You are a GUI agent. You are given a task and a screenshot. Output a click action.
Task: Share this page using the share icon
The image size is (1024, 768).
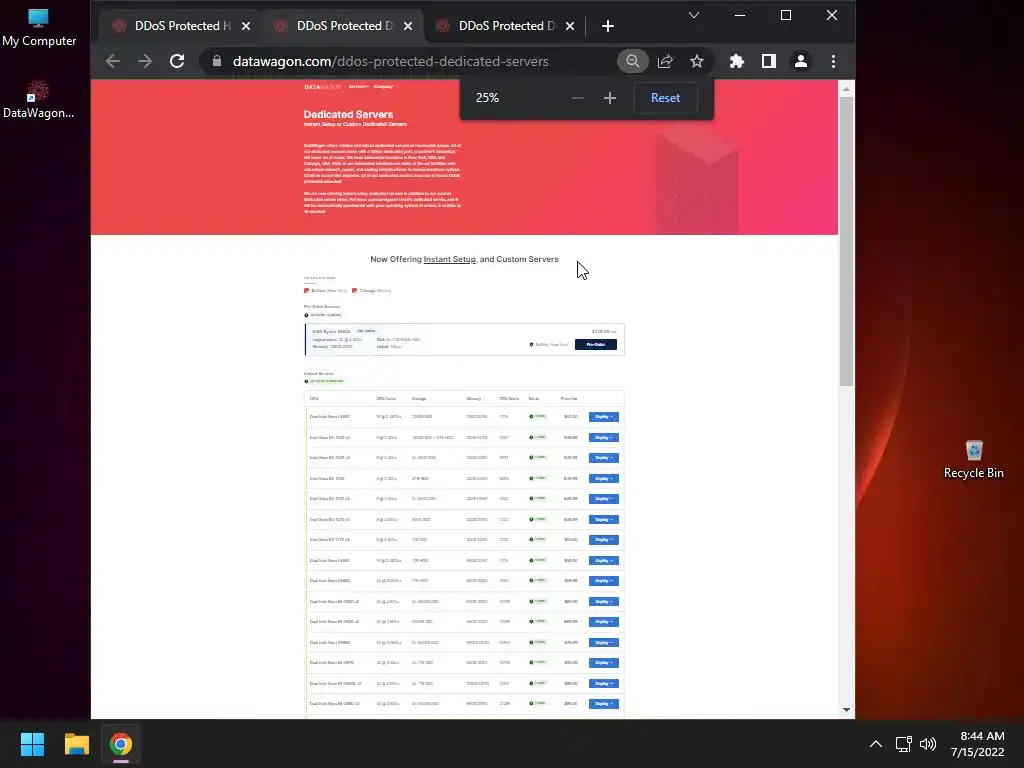(665, 61)
